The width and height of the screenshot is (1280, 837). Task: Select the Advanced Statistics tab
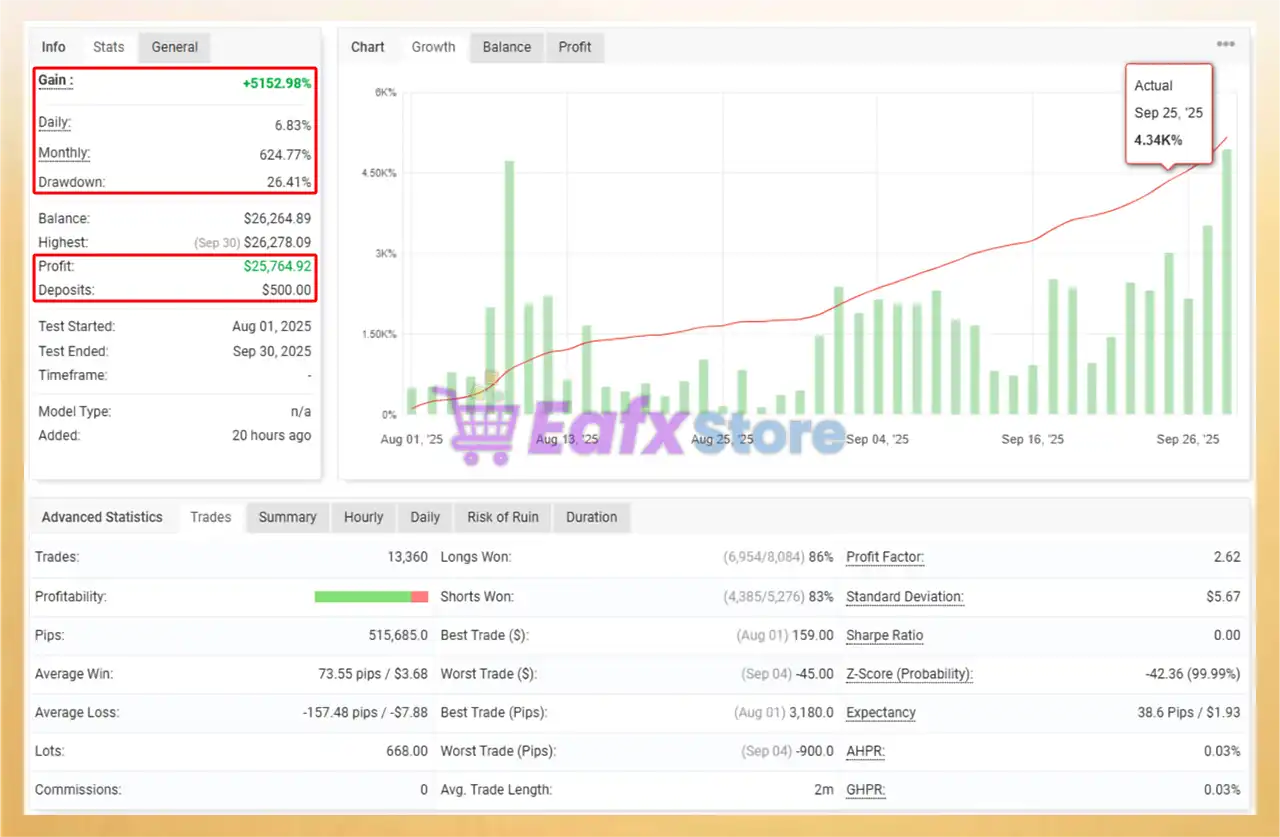point(101,517)
